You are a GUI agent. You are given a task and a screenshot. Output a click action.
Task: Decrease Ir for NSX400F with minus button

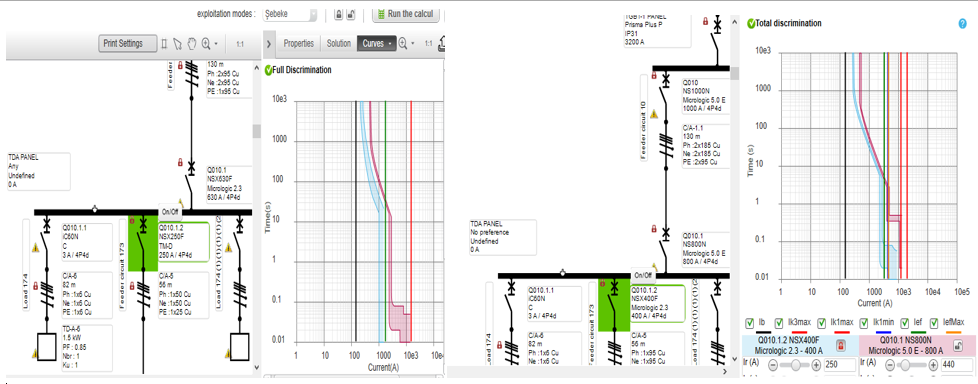pyautogui.click(x=773, y=366)
